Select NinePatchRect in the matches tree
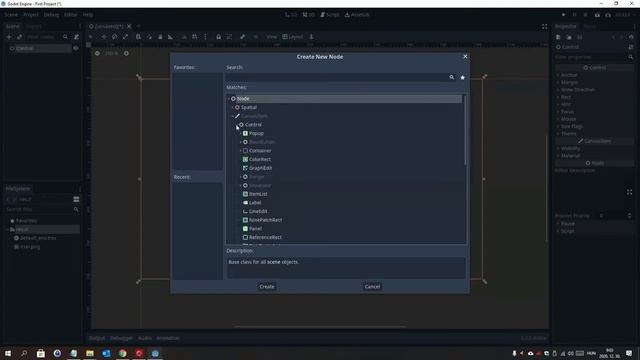The image size is (640, 360). [x=265, y=220]
